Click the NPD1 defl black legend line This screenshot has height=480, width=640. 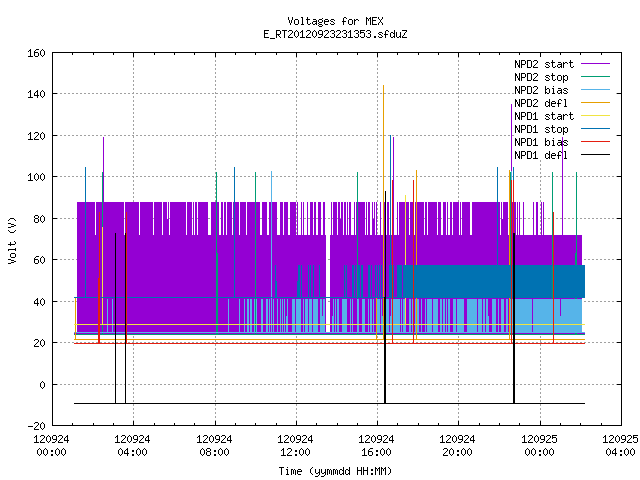[x=595, y=155]
